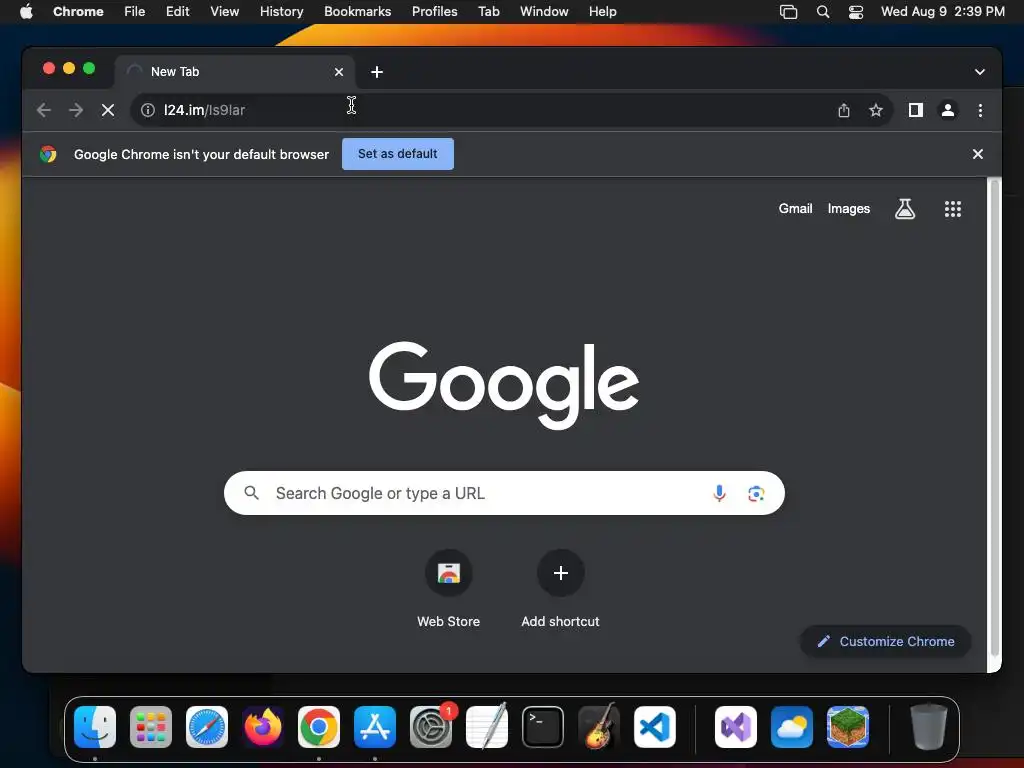Image resolution: width=1024 pixels, height=768 pixels.
Task: Open Visual Studio from the Dock
Action: [736, 727]
